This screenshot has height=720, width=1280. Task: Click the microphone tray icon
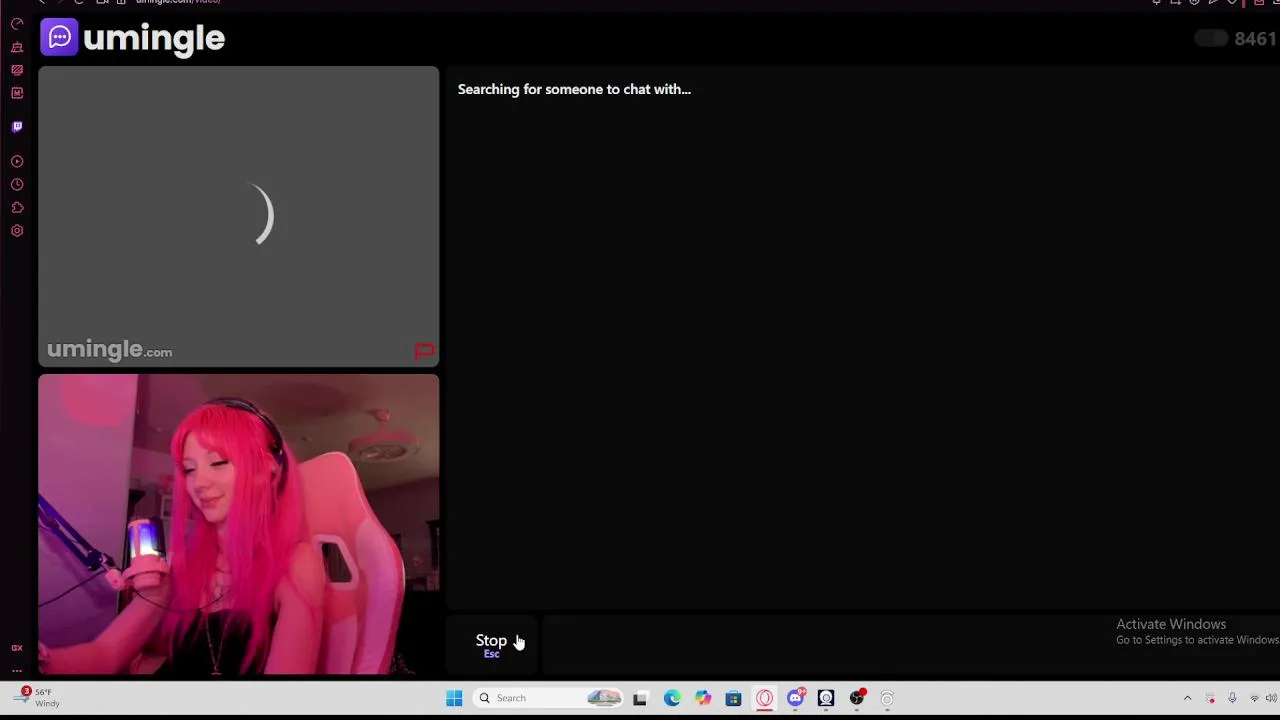pyautogui.click(x=1232, y=698)
